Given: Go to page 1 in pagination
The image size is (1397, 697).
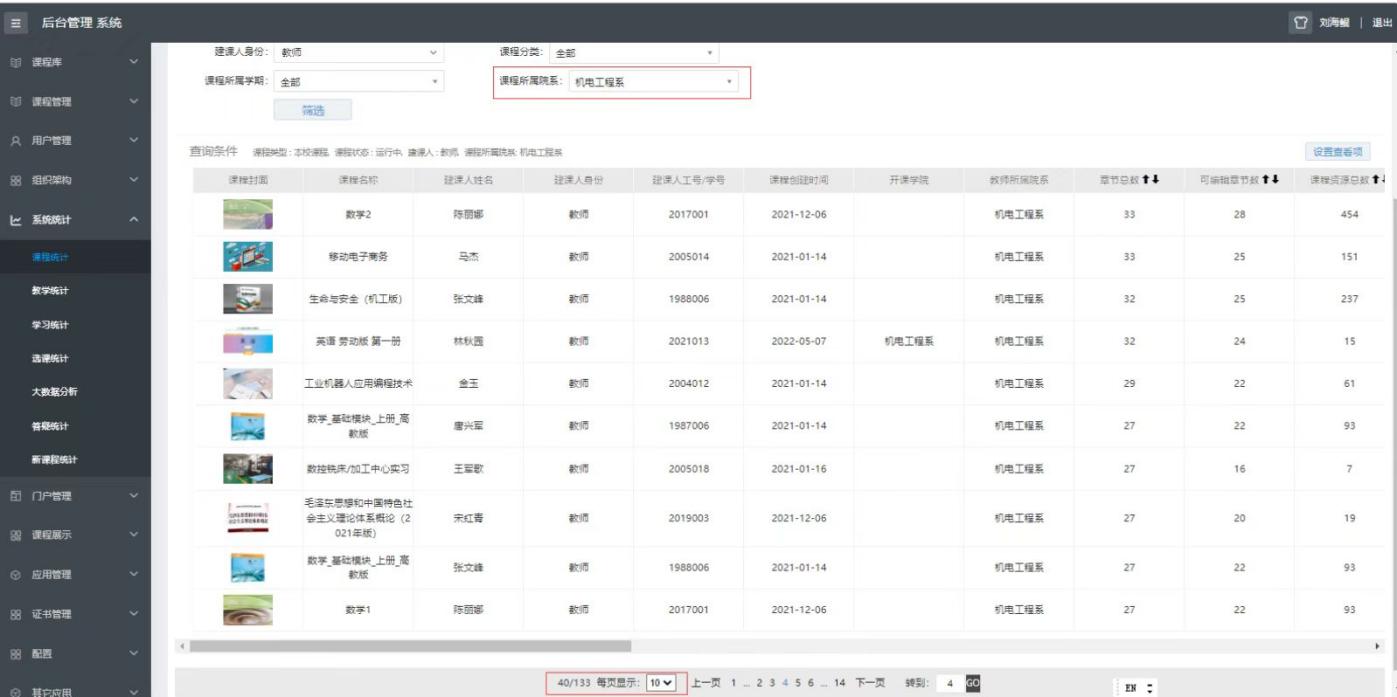Looking at the screenshot, I should pyautogui.click(x=733, y=683).
